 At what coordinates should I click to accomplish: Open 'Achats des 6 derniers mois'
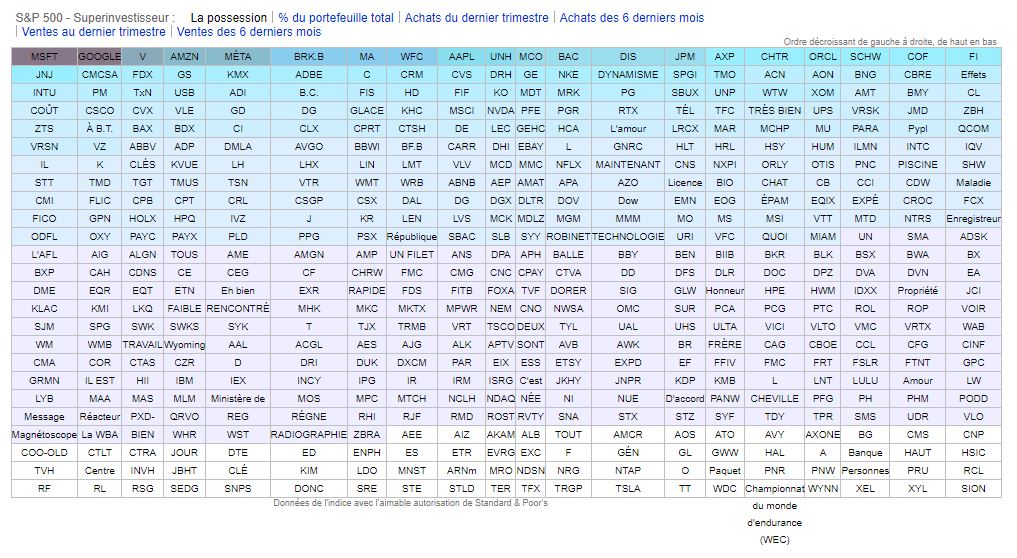(x=632, y=18)
